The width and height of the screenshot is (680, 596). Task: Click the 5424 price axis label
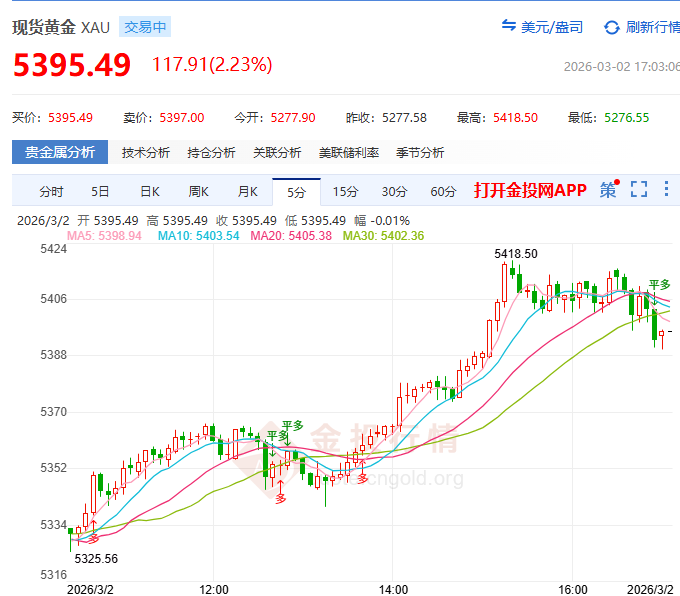54,249
